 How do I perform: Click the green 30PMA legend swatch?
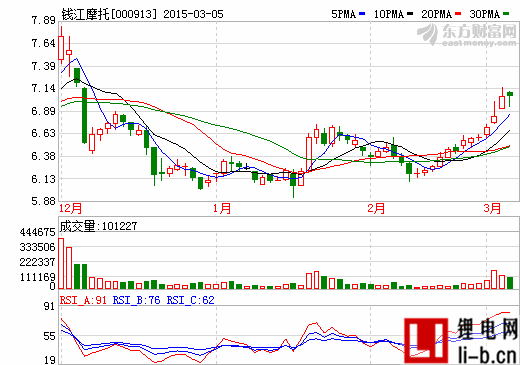click(506, 14)
